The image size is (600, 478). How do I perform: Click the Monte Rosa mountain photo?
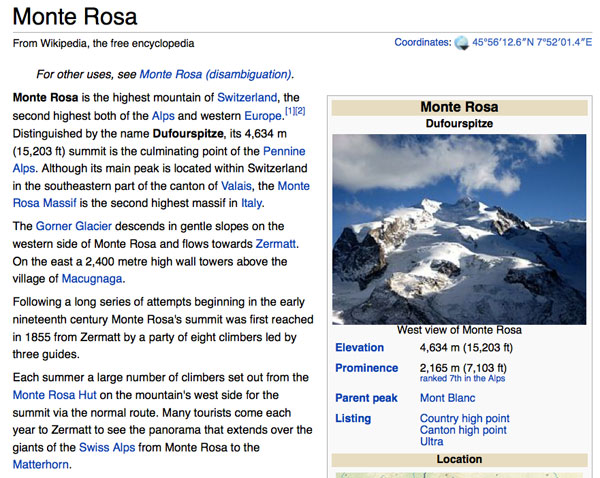459,229
